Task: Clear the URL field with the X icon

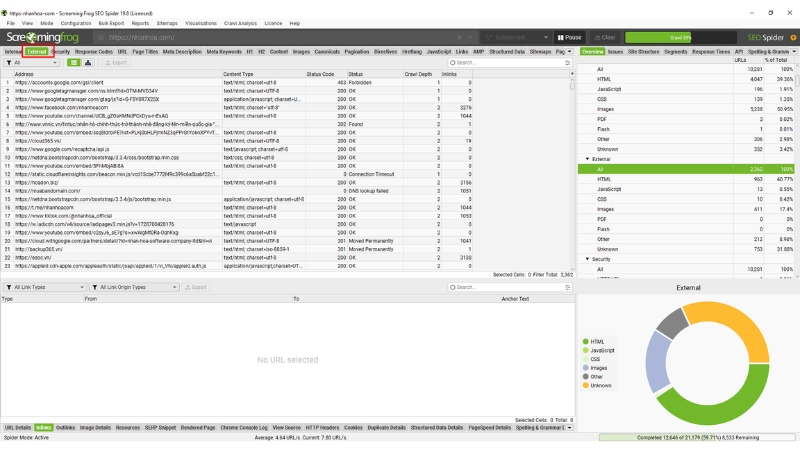Action: [x=459, y=37]
